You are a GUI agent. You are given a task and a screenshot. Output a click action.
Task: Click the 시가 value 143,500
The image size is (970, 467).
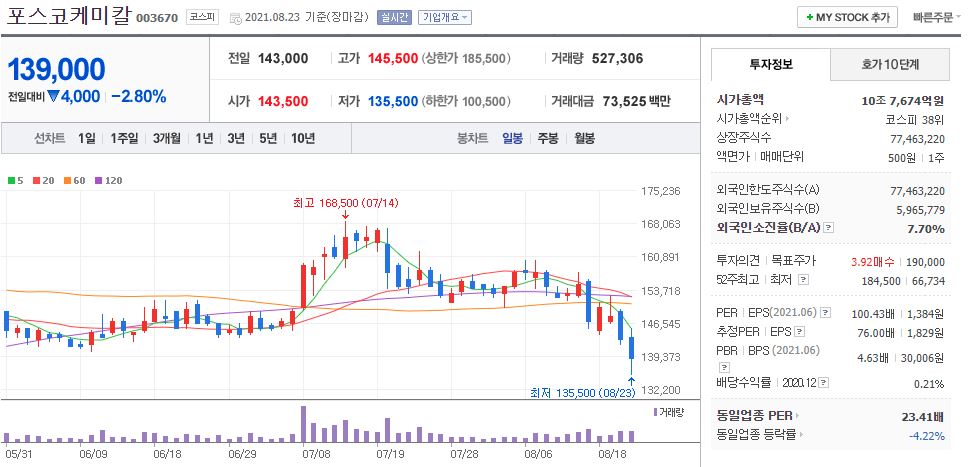[283, 101]
